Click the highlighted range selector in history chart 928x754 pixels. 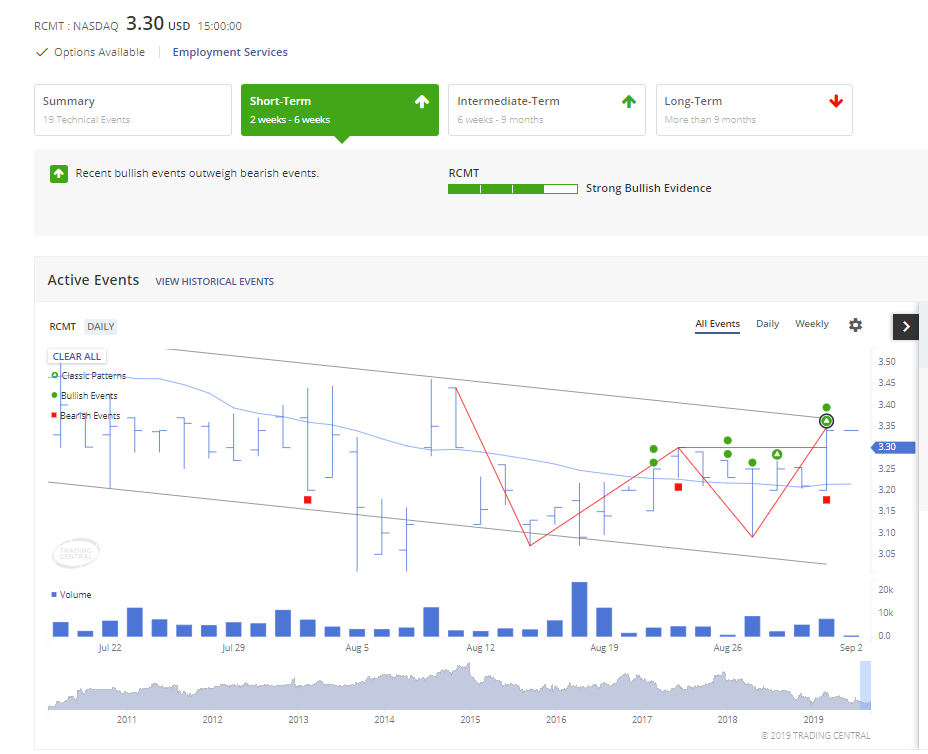[x=865, y=685]
